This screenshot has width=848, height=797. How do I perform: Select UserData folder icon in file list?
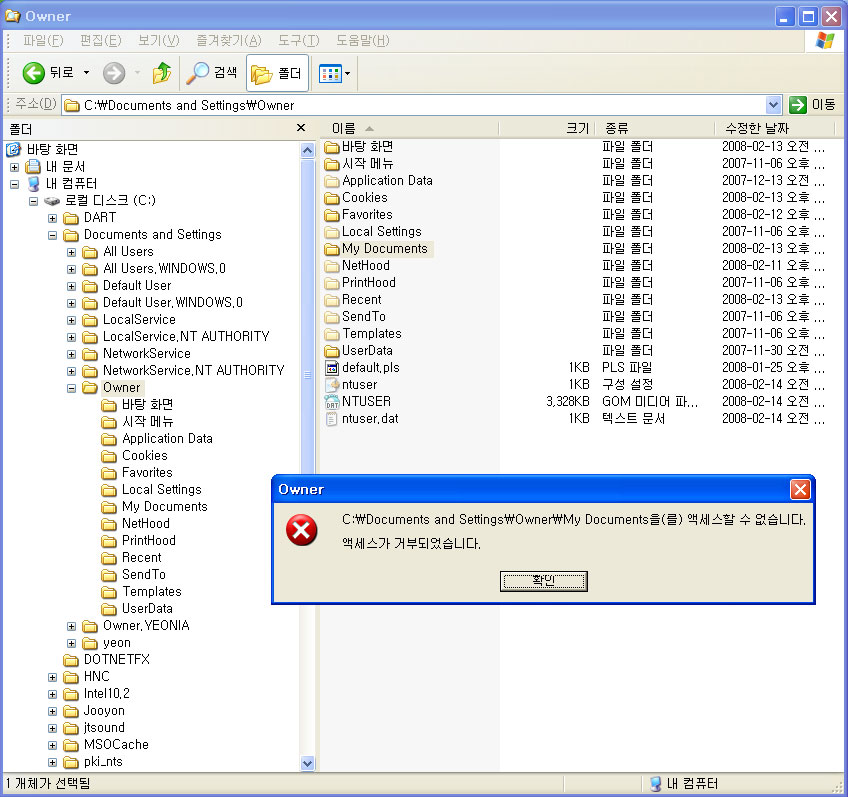[332, 351]
